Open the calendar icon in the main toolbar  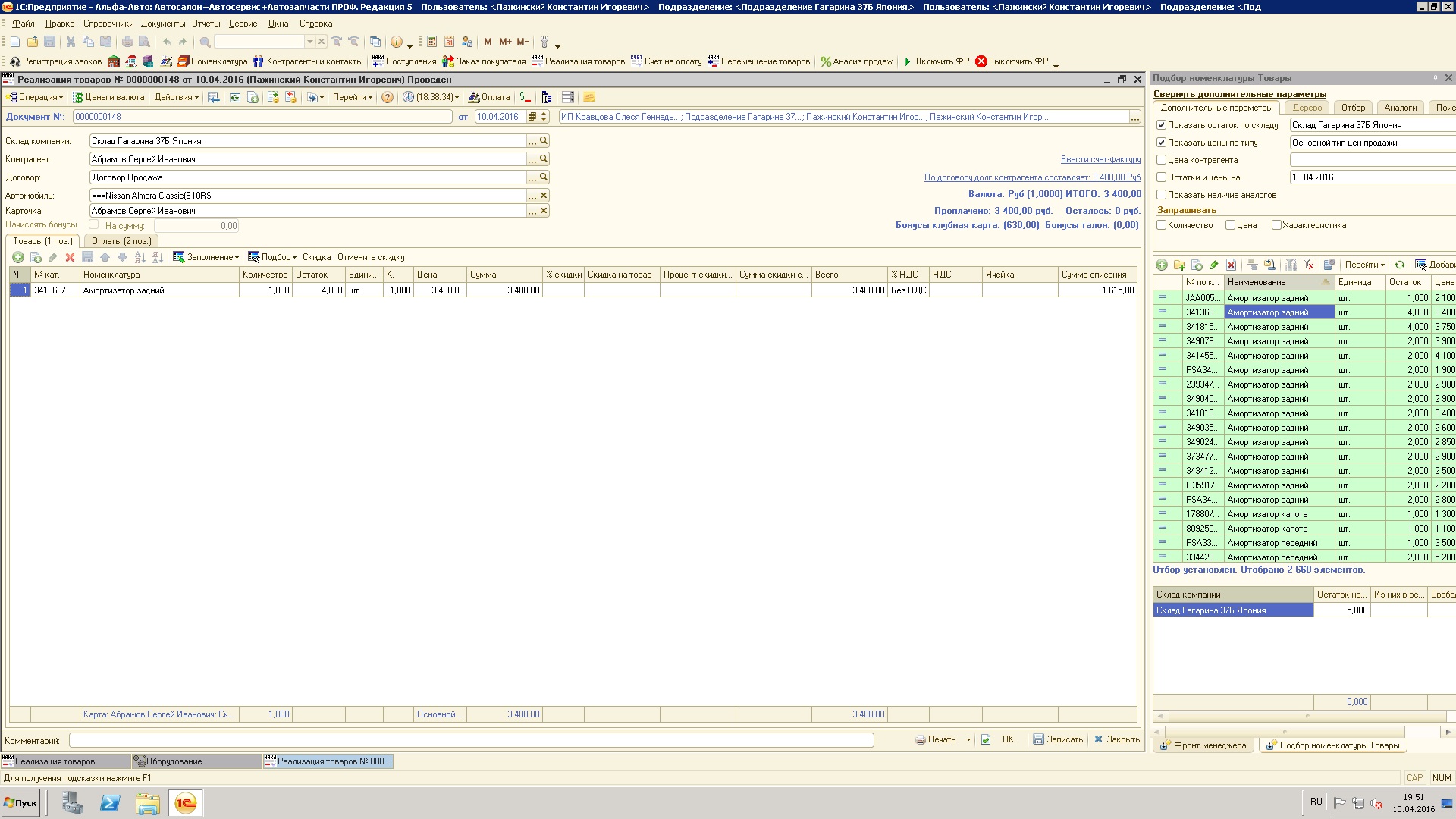(449, 42)
